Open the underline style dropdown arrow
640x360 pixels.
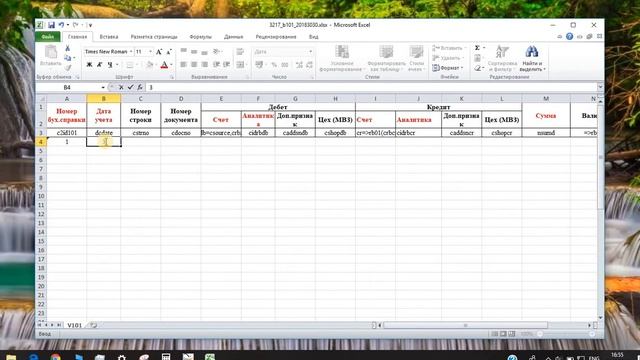click(x=117, y=64)
